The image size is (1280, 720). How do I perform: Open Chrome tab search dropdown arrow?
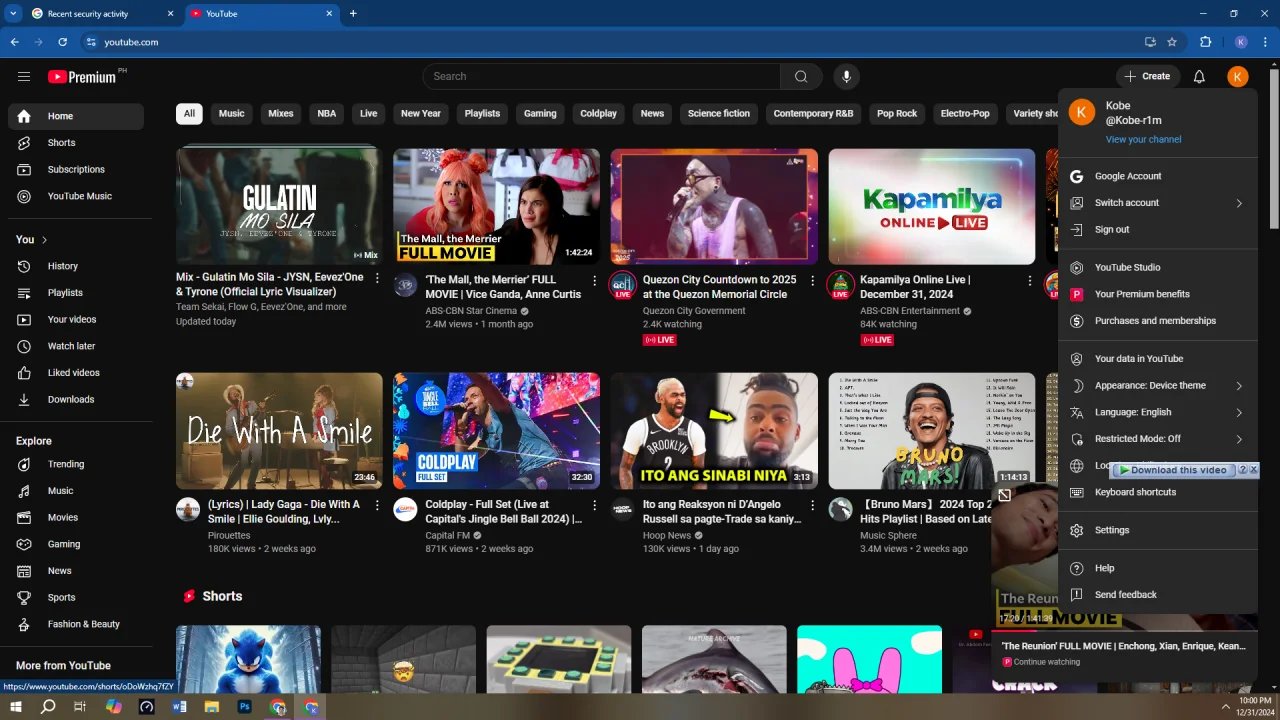[x=13, y=14]
